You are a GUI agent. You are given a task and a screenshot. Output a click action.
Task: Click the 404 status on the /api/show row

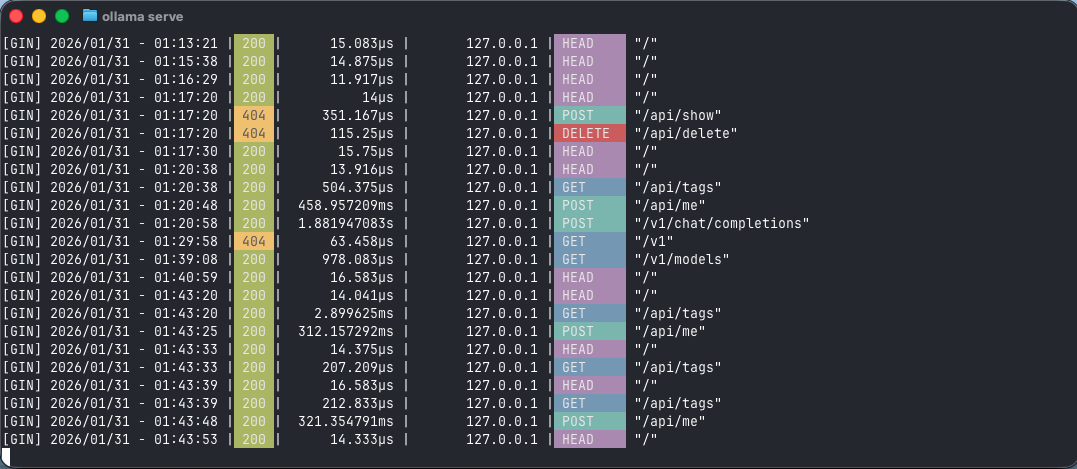click(254, 115)
